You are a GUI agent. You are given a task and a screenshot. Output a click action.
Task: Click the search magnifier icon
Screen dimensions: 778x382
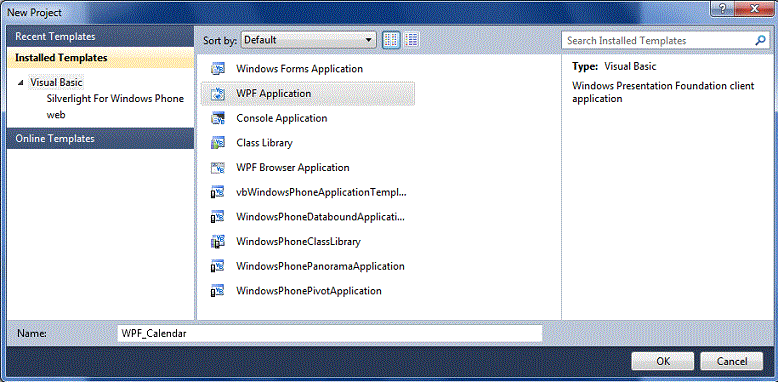pyautogui.click(x=760, y=41)
